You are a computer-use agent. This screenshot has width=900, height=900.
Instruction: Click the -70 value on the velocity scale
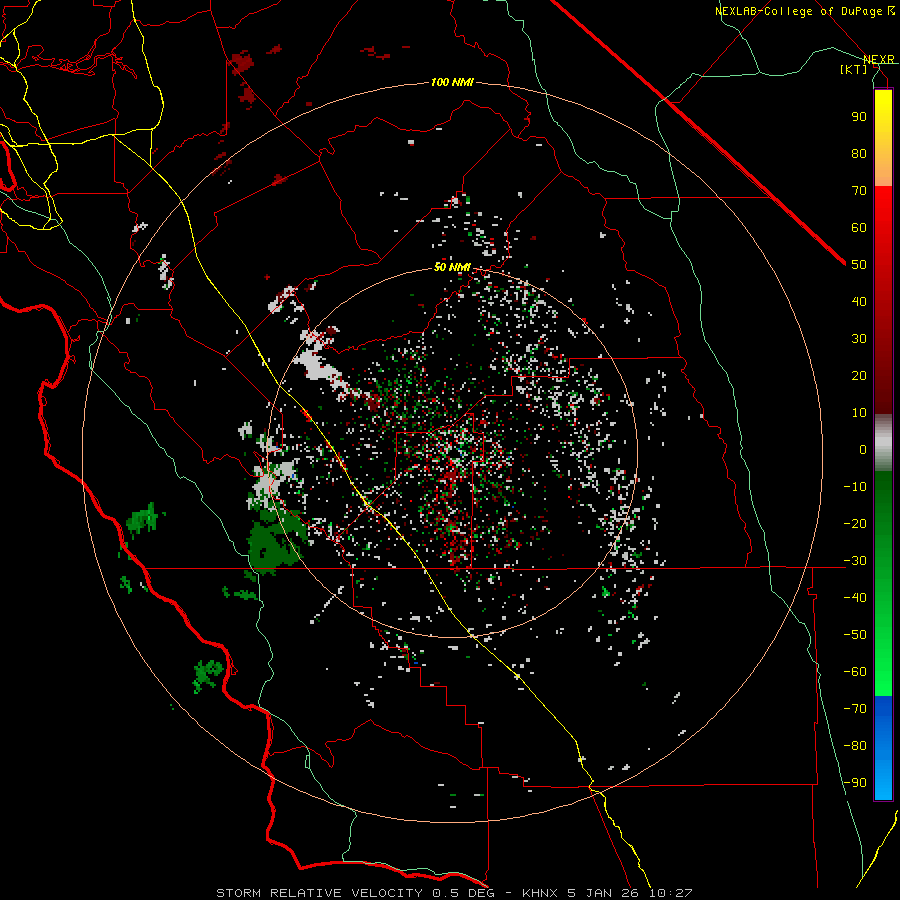(x=855, y=708)
